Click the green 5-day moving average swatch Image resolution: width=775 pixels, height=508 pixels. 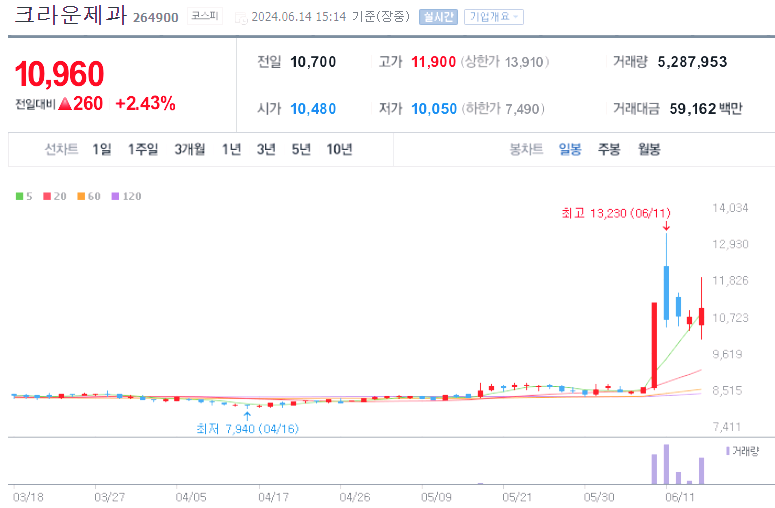19,196
